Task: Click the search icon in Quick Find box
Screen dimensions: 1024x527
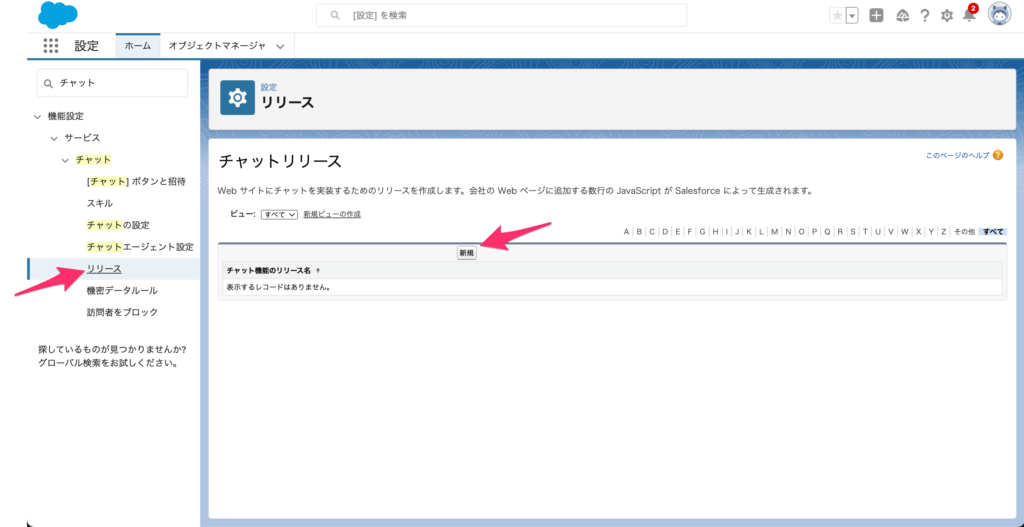Action: pos(48,83)
